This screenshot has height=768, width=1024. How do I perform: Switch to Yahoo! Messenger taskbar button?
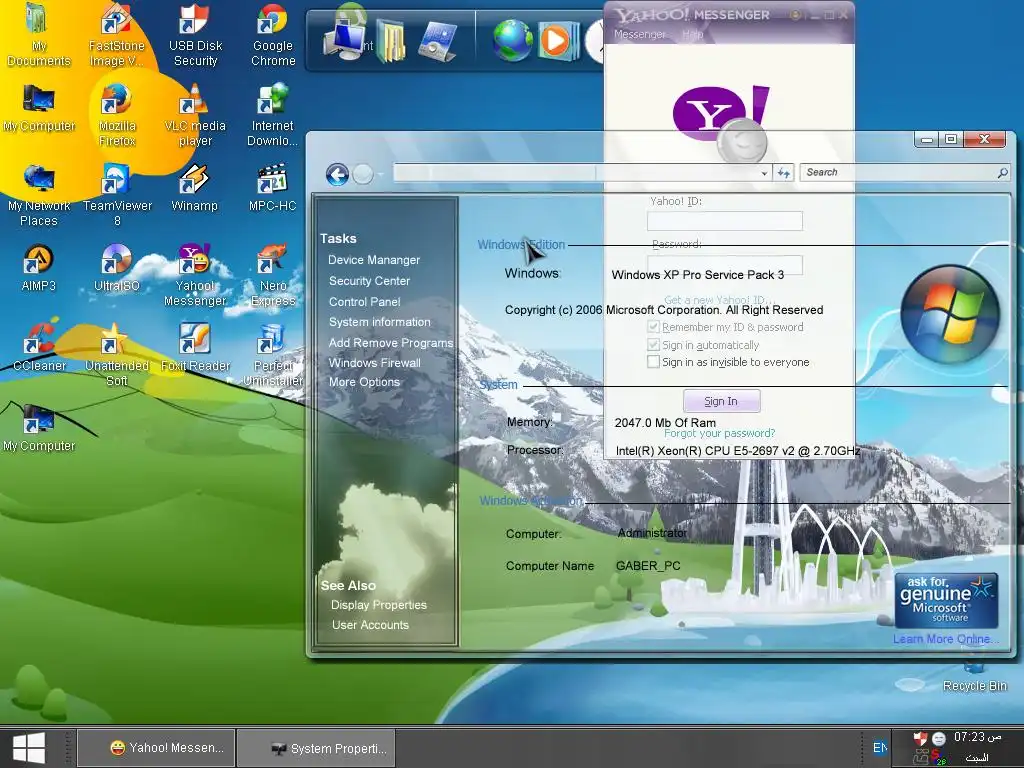pyautogui.click(x=157, y=748)
